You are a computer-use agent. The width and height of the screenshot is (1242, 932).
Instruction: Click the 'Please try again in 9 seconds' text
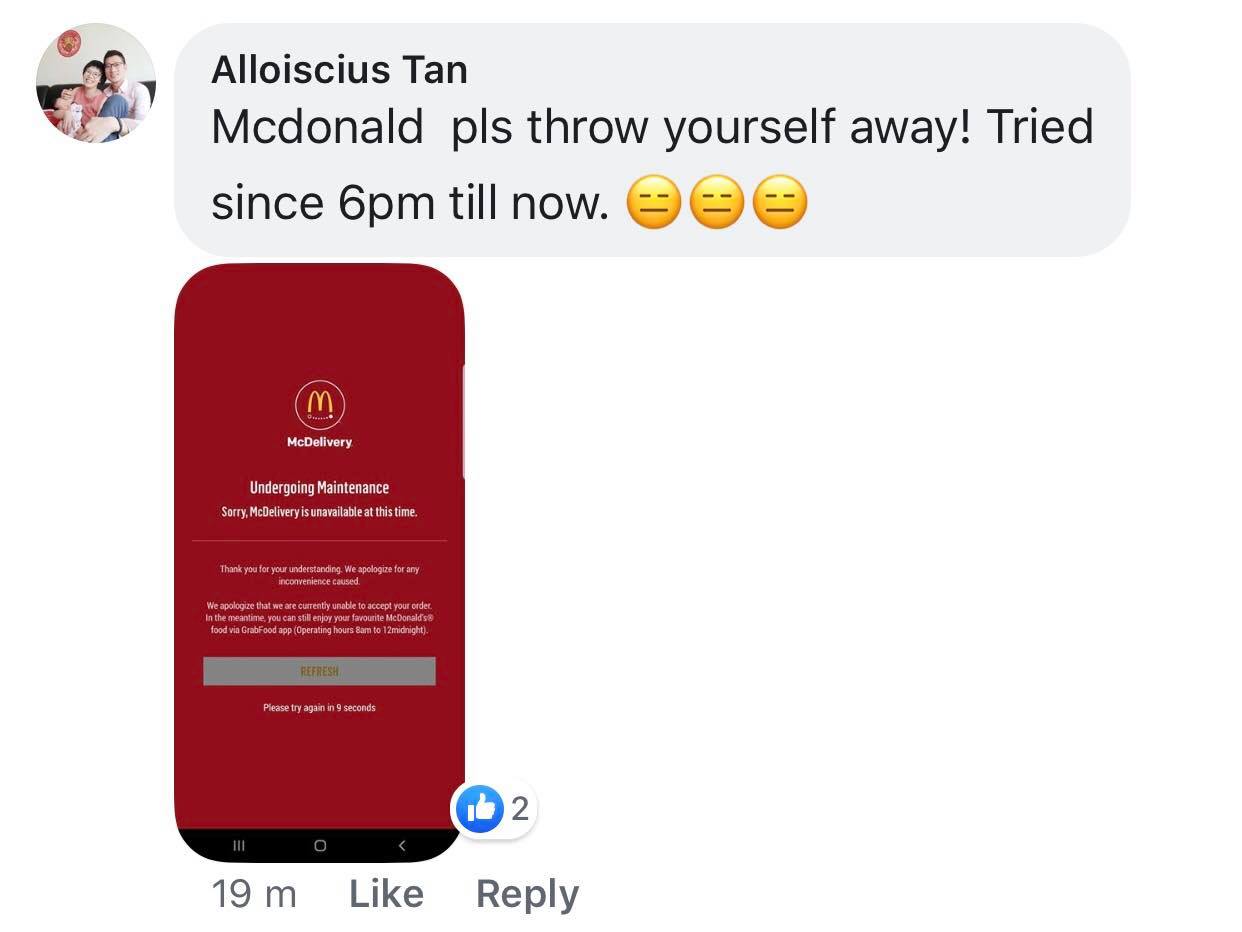[319, 708]
